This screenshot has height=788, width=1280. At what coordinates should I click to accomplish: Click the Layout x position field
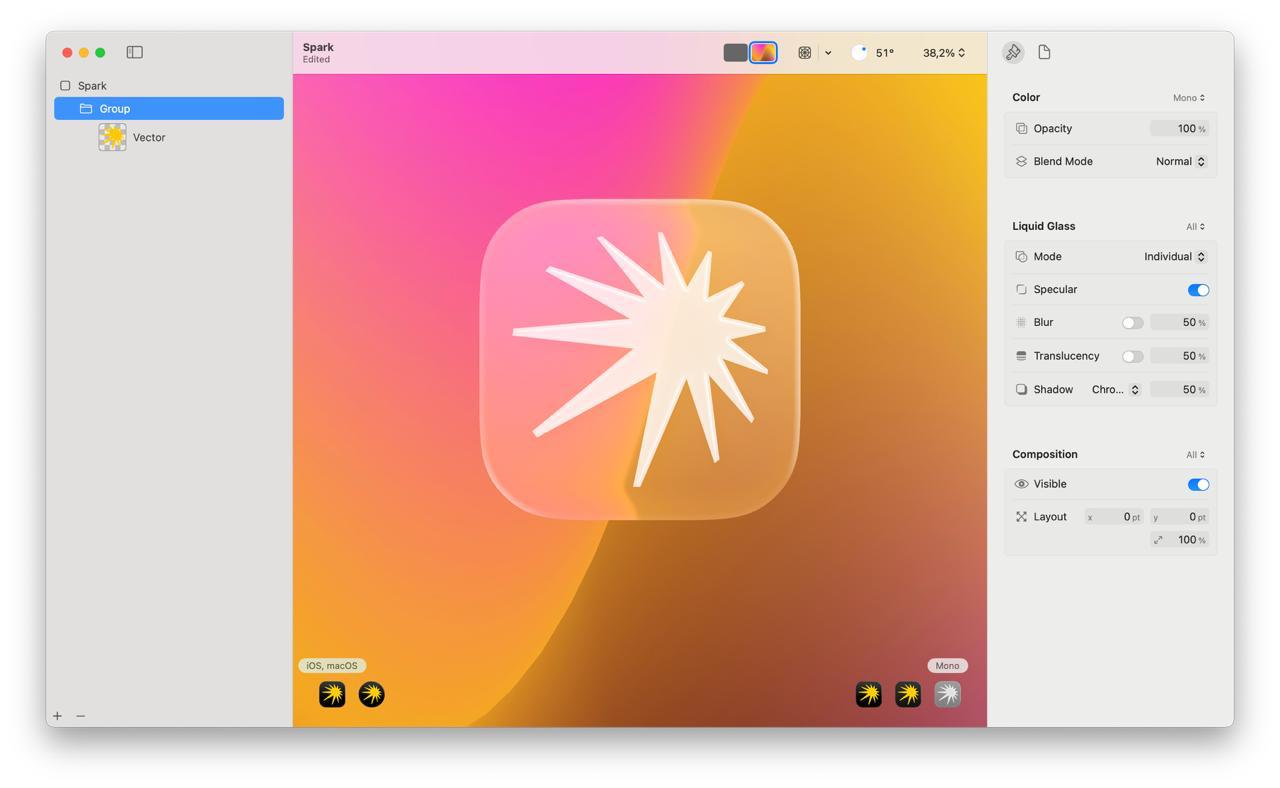click(x=1114, y=517)
